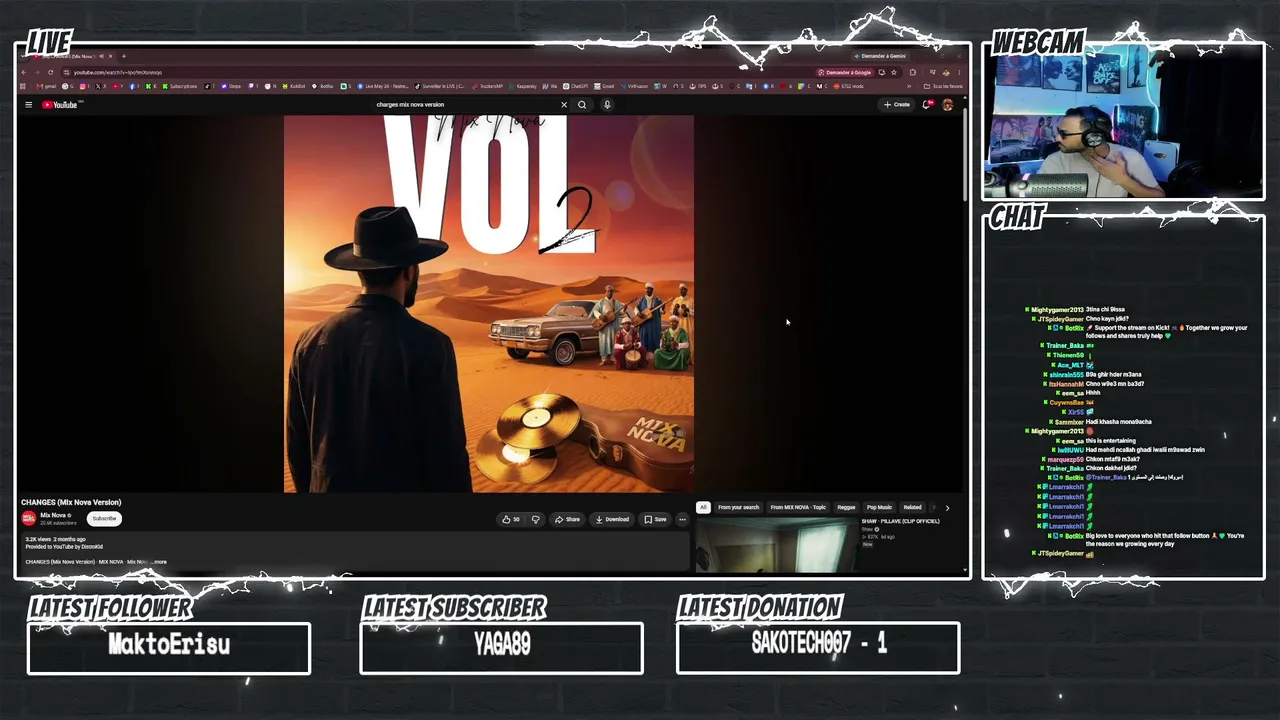Mute the tab via its speaker icon
The width and height of the screenshot is (1280, 720).
pyautogui.click(x=100, y=56)
